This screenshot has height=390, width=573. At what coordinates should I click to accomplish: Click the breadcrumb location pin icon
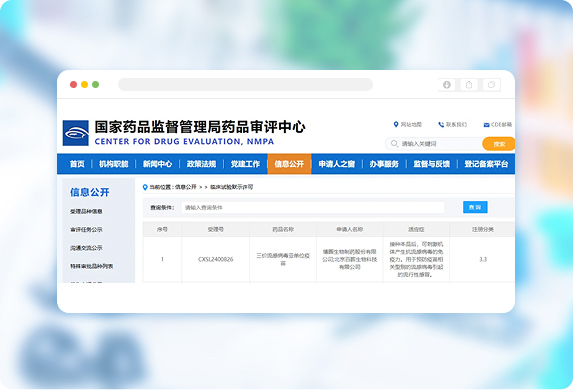145,187
